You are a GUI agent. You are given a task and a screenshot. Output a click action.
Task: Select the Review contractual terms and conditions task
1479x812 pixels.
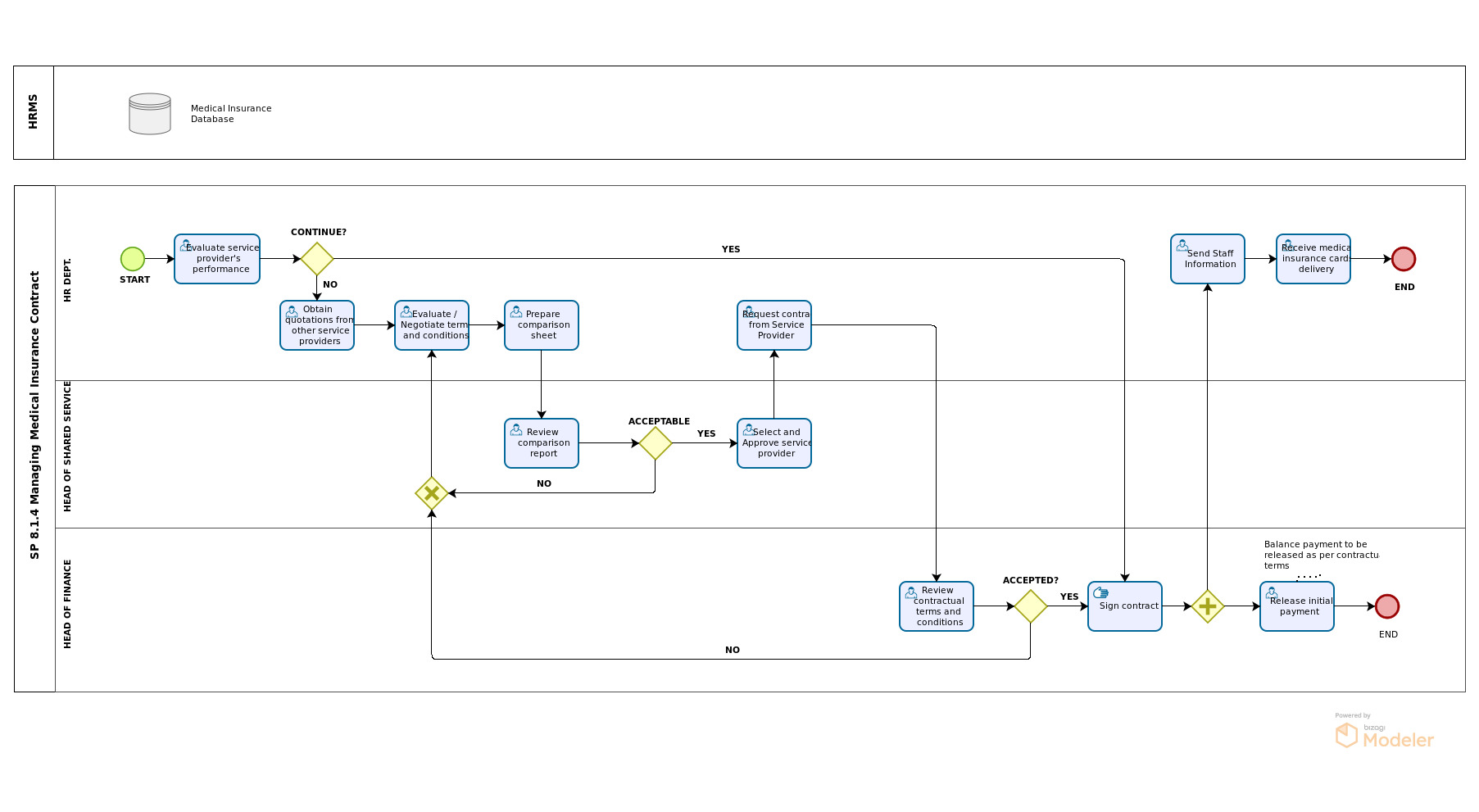(x=937, y=606)
